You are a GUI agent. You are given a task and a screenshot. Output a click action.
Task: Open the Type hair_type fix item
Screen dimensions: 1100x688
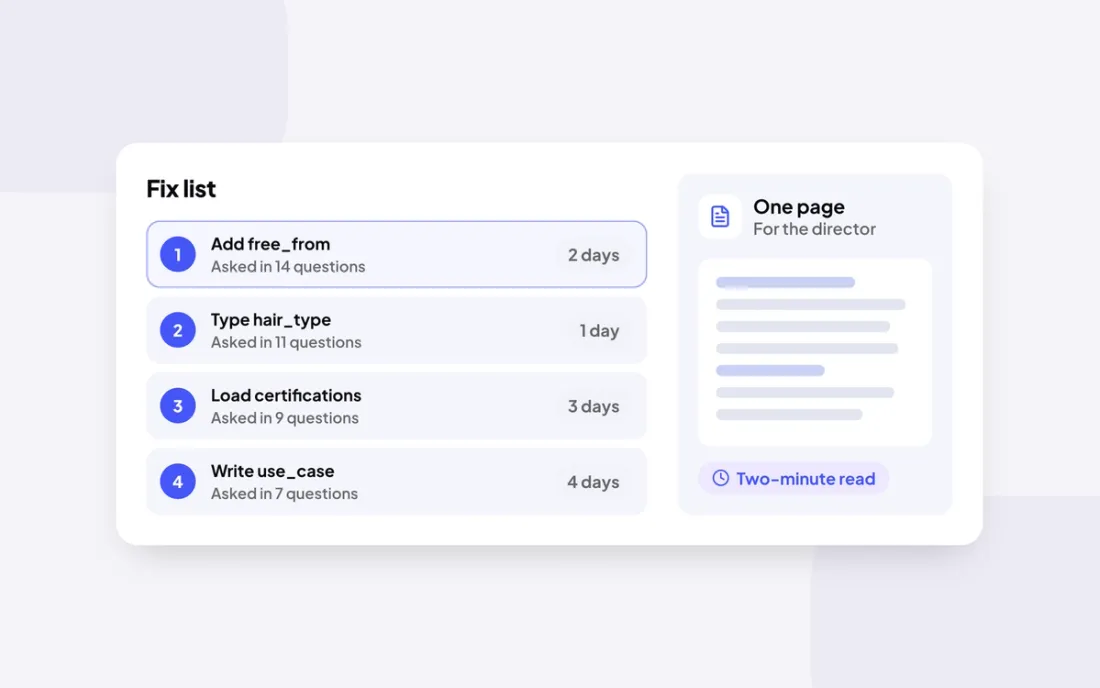click(x=396, y=330)
